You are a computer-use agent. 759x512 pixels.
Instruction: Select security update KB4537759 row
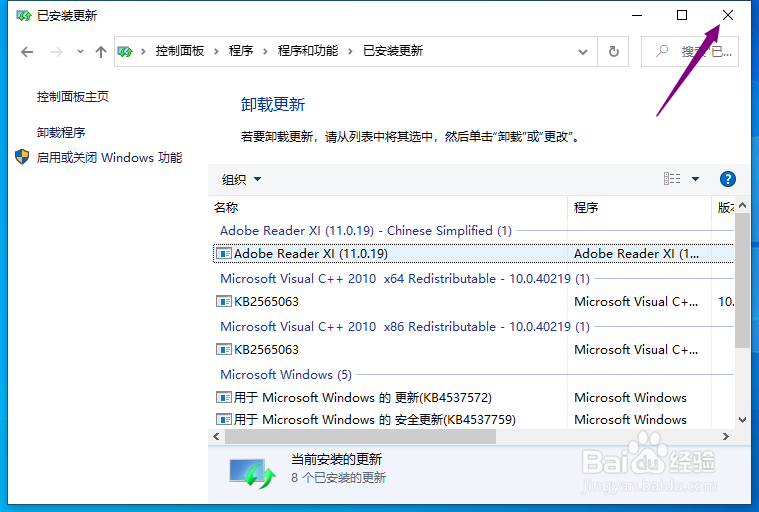pos(473,419)
